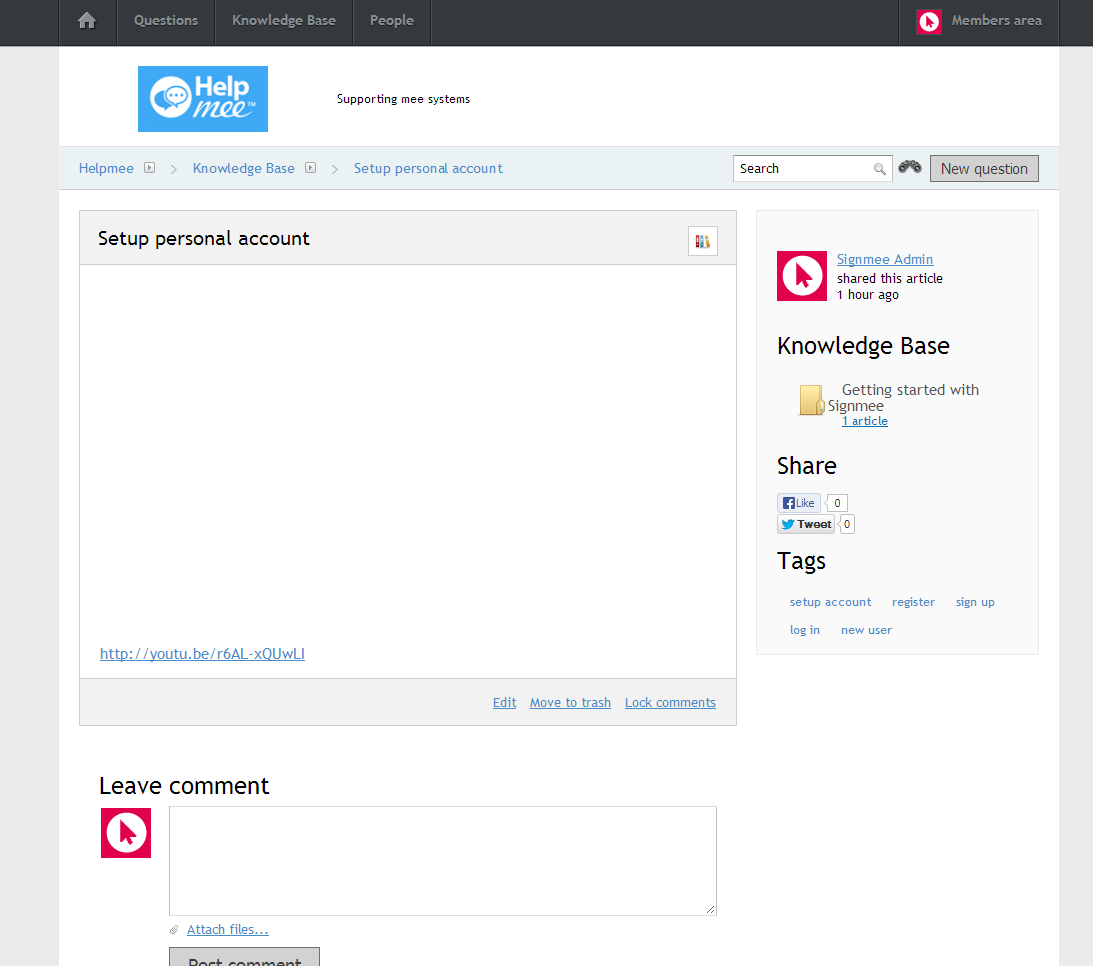Click the Lock comments link
1093x966 pixels.
(x=670, y=703)
